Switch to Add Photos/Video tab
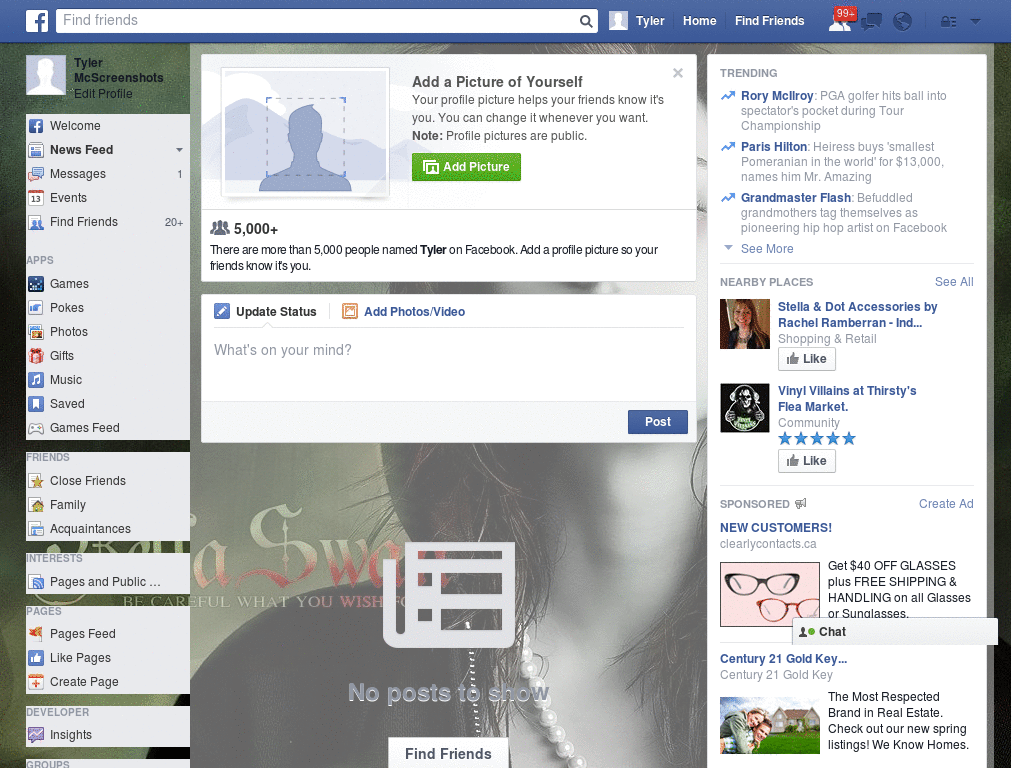Viewport: 1024px width, 768px height. coord(414,312)
